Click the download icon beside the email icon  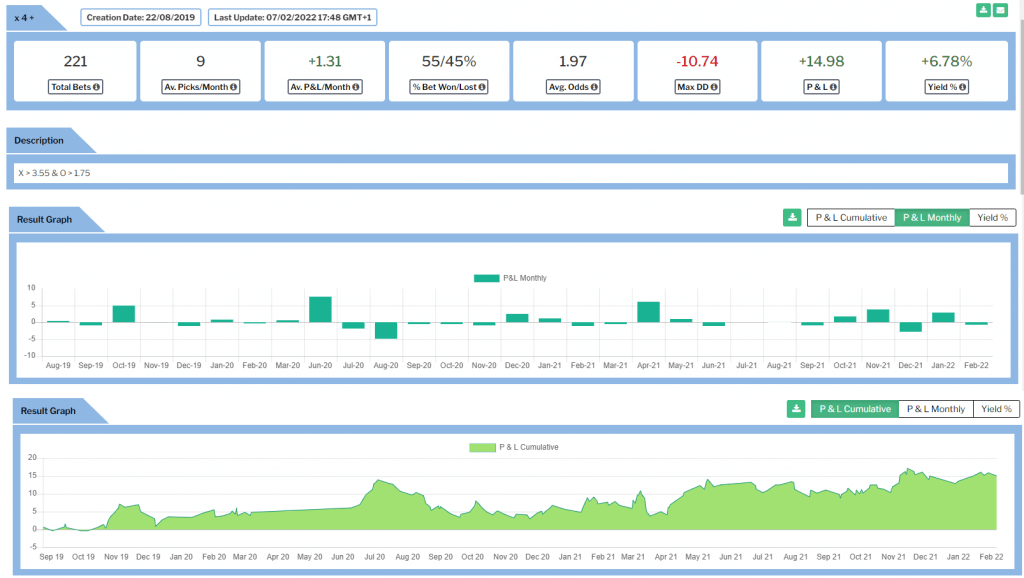983,10
